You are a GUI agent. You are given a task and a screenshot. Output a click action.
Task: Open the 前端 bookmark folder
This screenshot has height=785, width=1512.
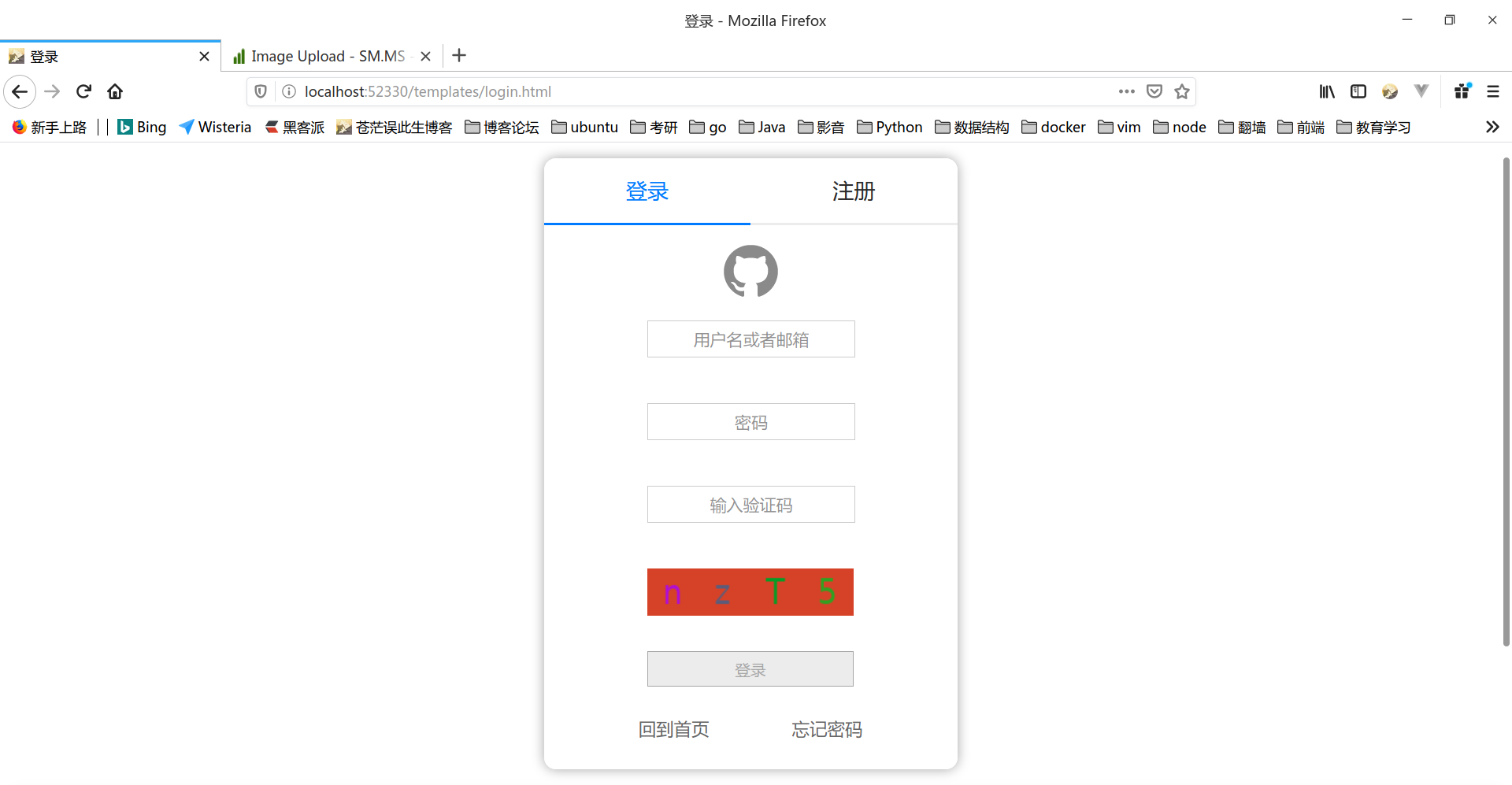coord(1301,127)
